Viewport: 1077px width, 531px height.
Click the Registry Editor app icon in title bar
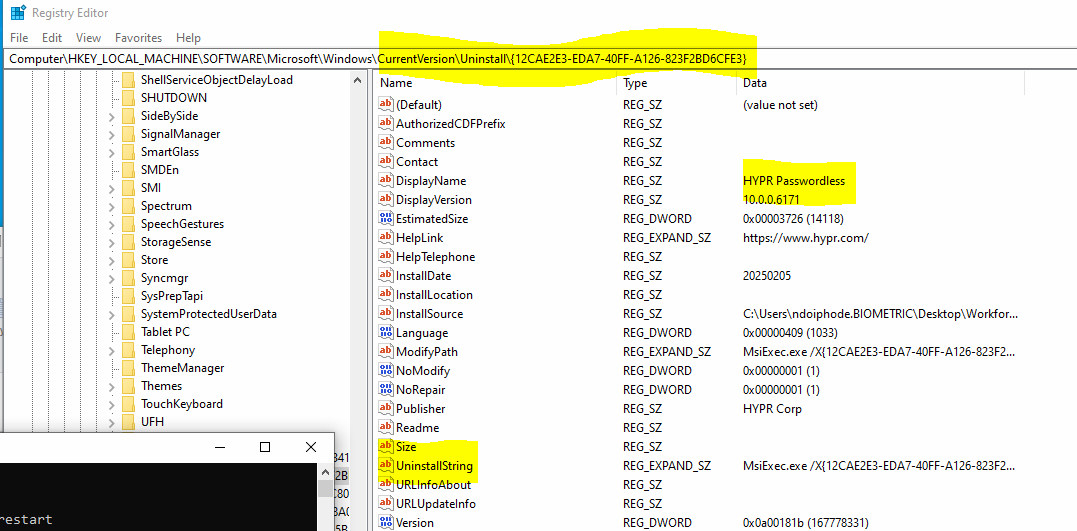click(x=18, y=12)
